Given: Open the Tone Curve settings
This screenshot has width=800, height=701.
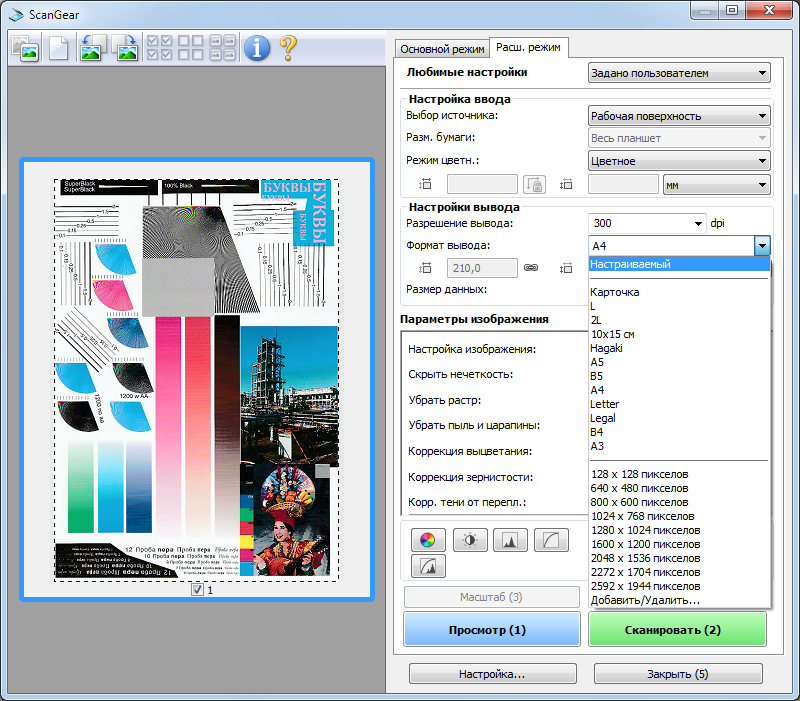Looking at the screenshot, I should pos(551,541).
